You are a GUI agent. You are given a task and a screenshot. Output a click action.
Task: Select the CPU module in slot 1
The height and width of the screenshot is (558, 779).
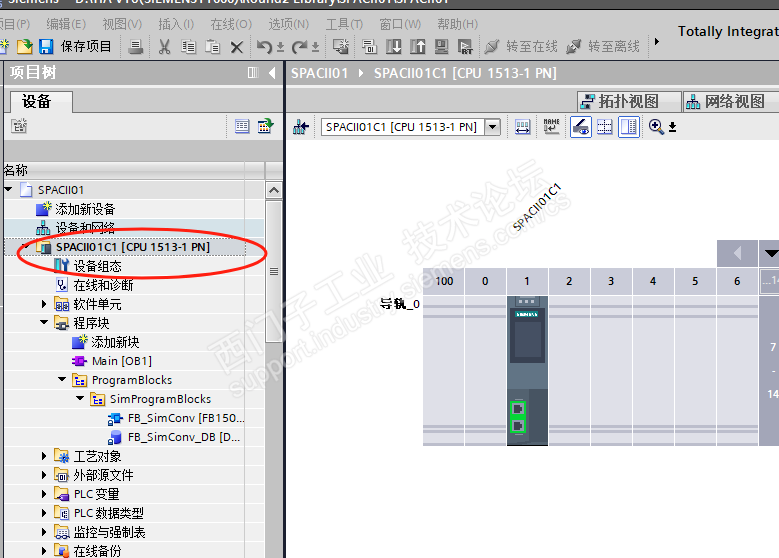click(527, 371)
